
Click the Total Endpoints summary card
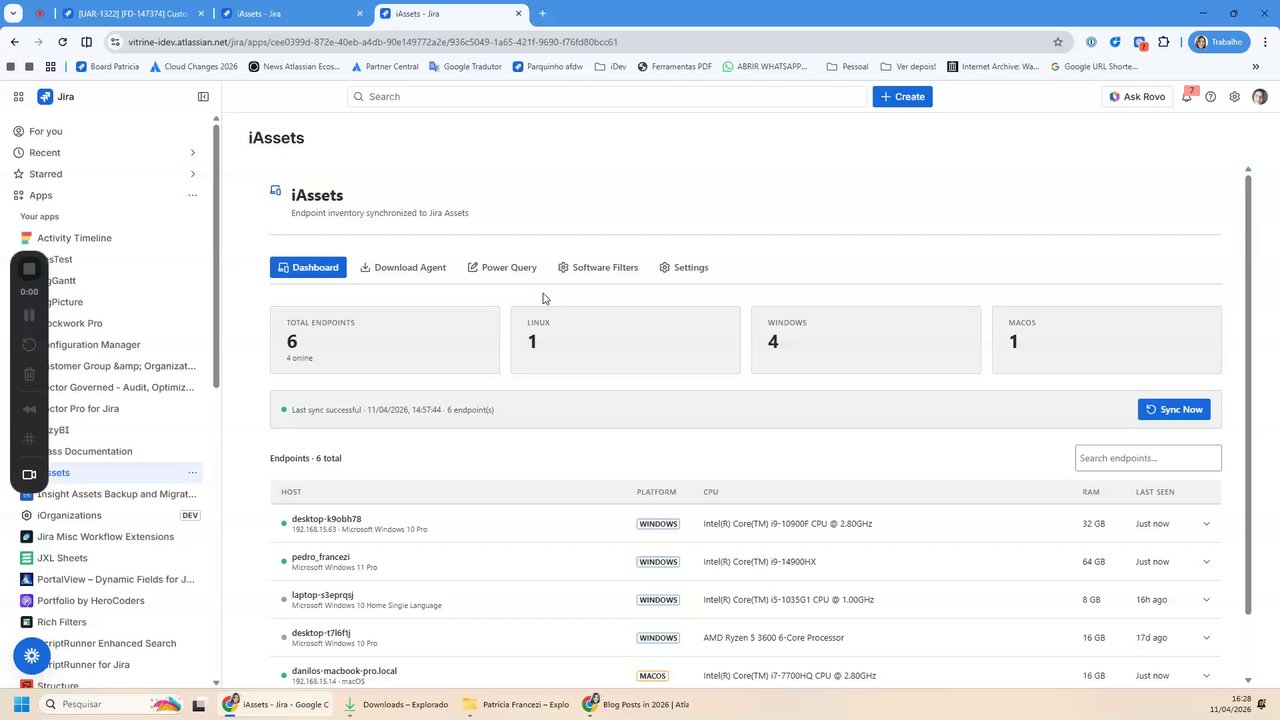pyautogui.click(x=385, y=340)
